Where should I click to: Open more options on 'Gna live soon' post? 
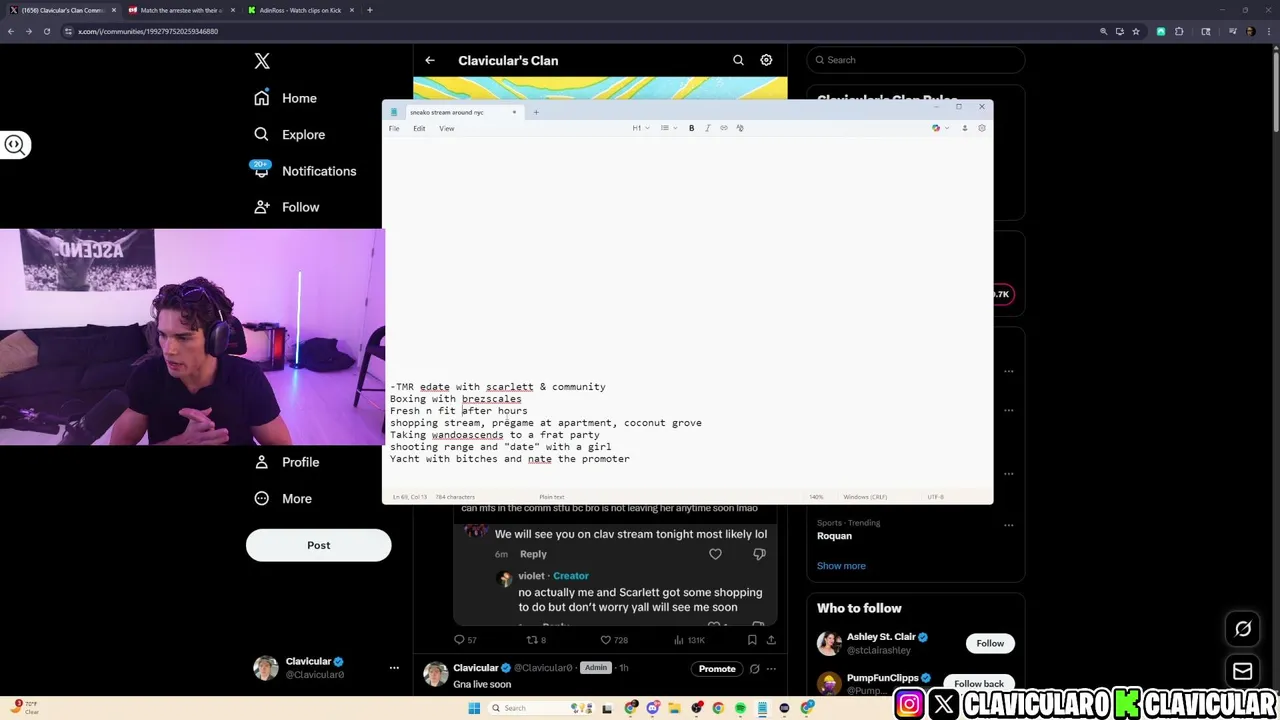pyautogui.click(x=771, y=668)
